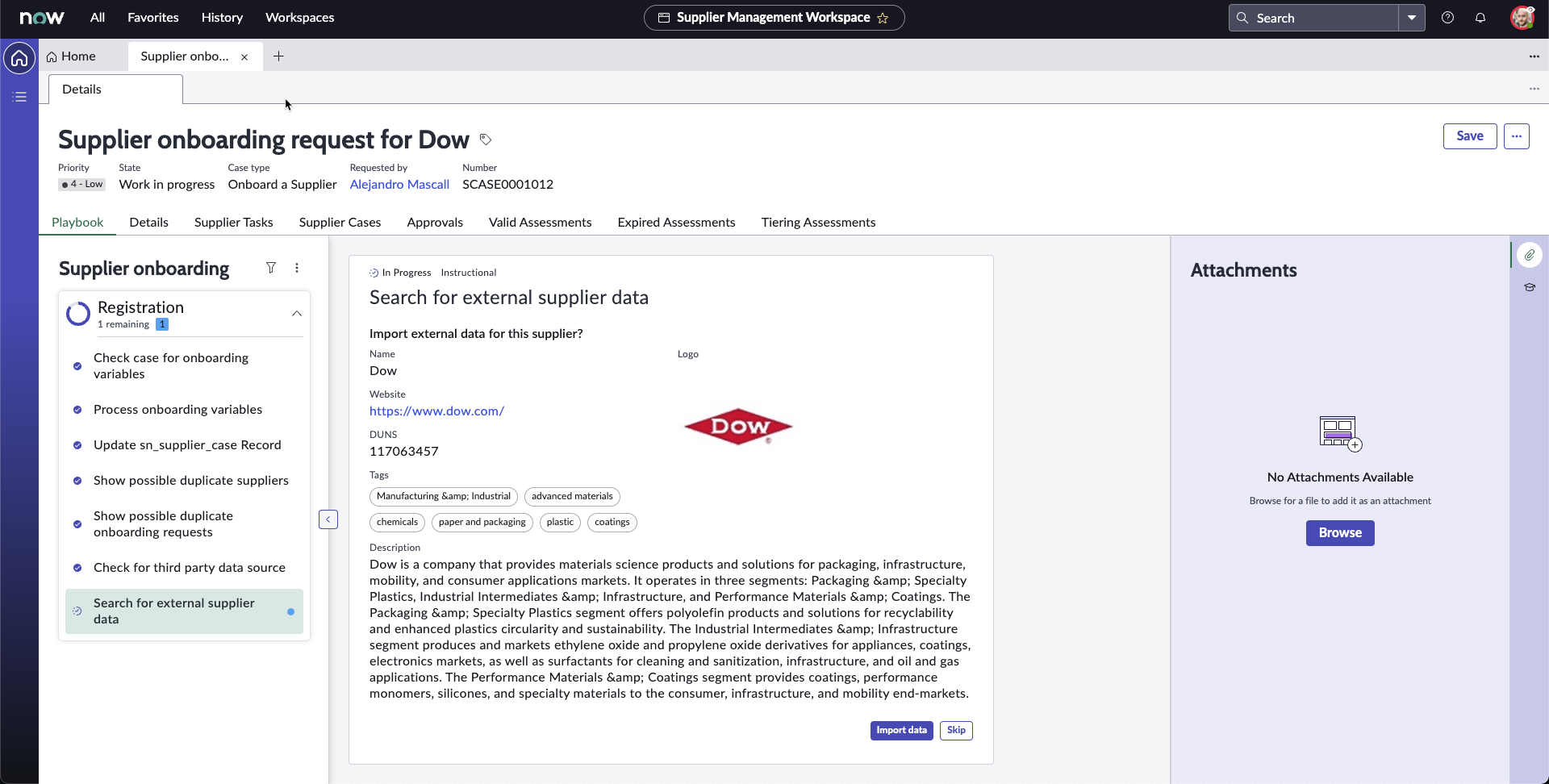Screen dimensions: 1549x784
Task: Select 'Show possible duplicate suppliers' step
Action: 184,481
